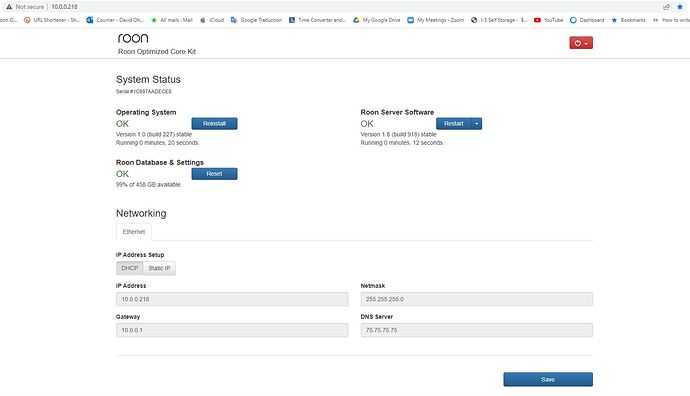Click 'Version 1.8 (build 918) stable' text
This screenshot has height=396, width=690.
pos(398,134)
